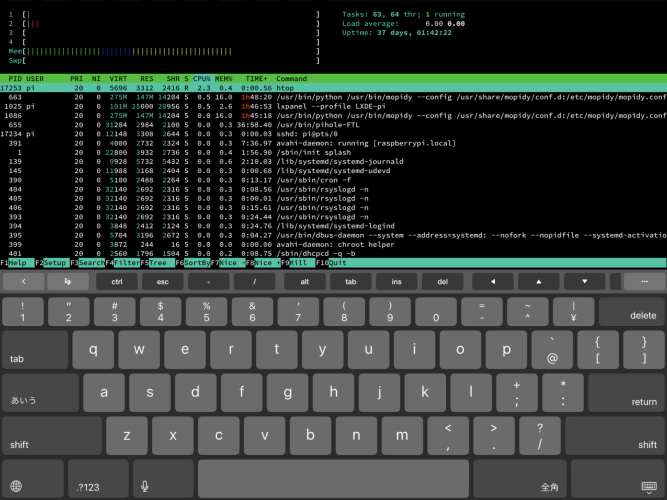
Task: Tap the back chevron in key toolbar
Action: pyautogui.click(x=24, y=282)
